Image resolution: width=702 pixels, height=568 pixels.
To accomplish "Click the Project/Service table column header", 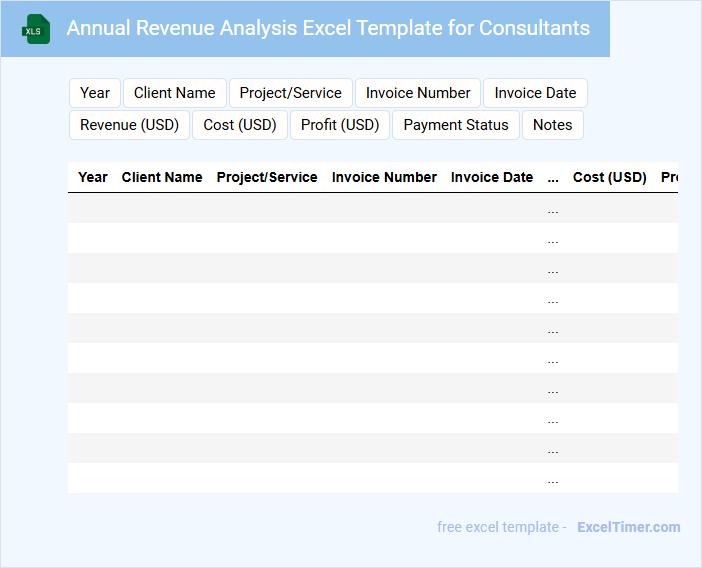I will click(267, 177).
